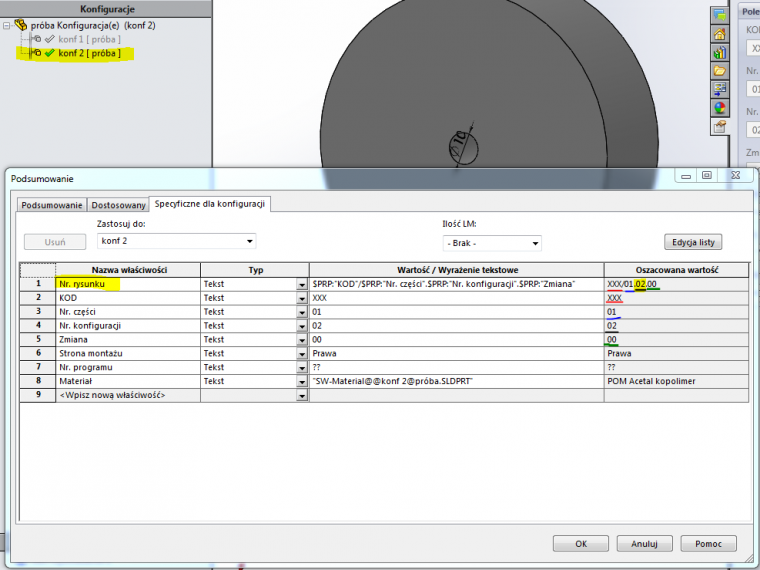Select configuration konf 1 [ próba ]

89,39
